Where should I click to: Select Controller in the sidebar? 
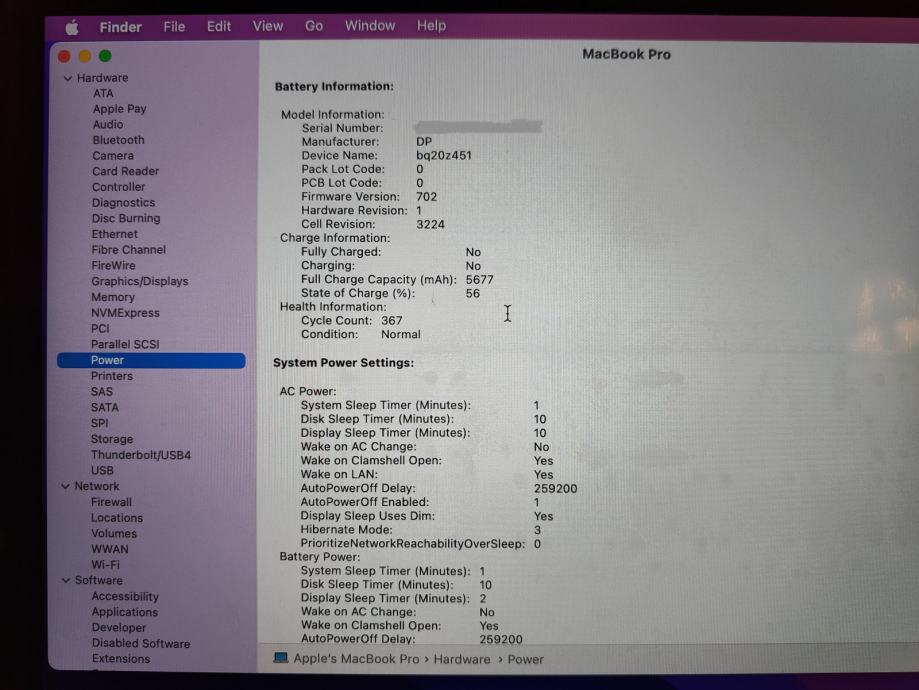[x=118, y=187]
